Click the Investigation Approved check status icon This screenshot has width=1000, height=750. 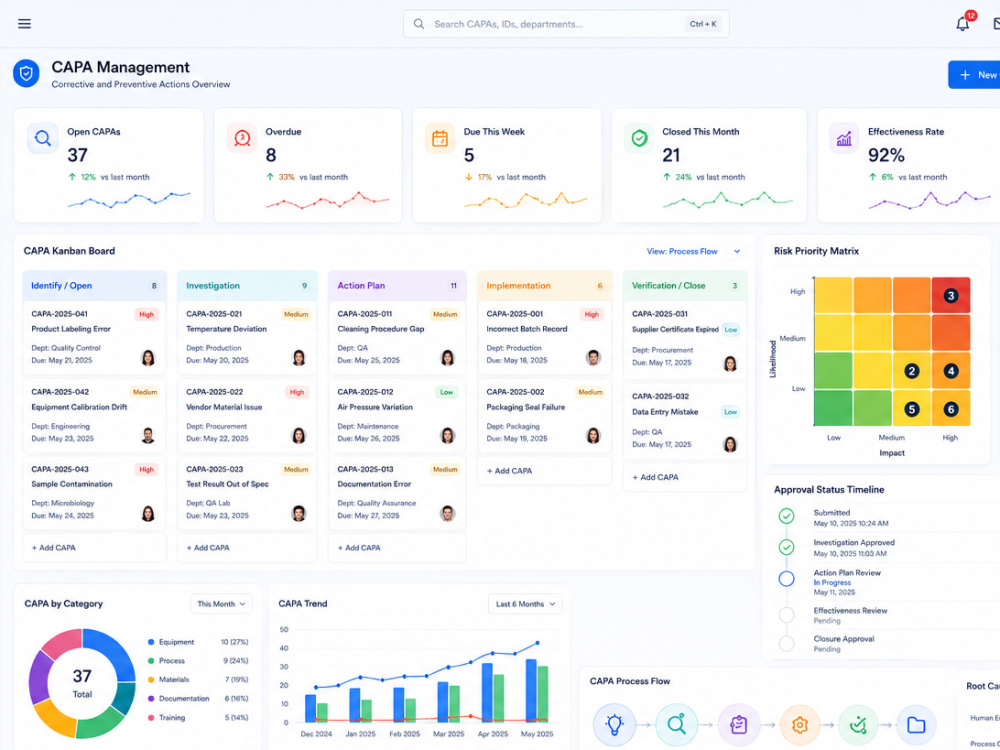[x=786, y=547]
